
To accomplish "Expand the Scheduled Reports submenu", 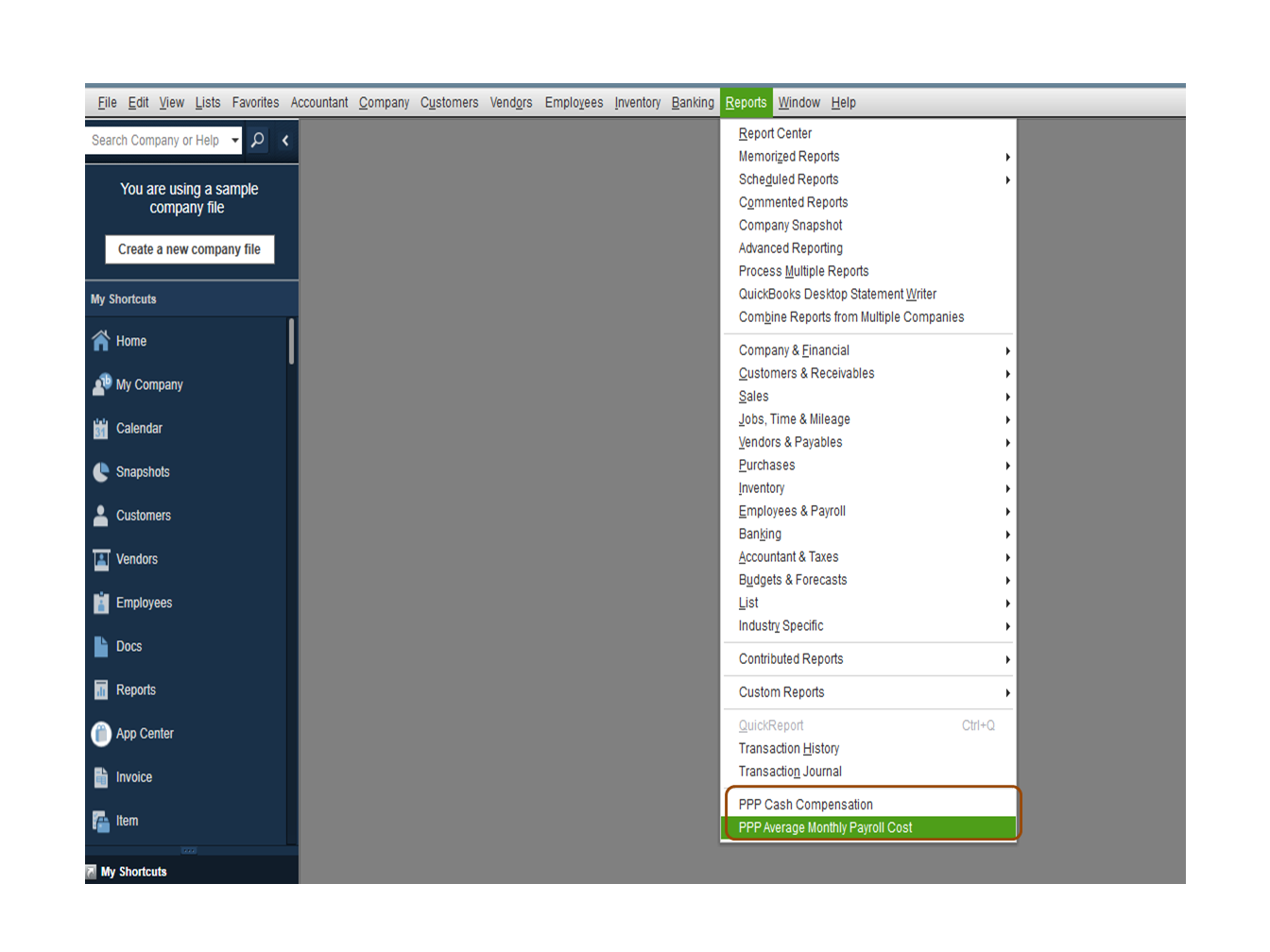I will tap(1007, 179).
